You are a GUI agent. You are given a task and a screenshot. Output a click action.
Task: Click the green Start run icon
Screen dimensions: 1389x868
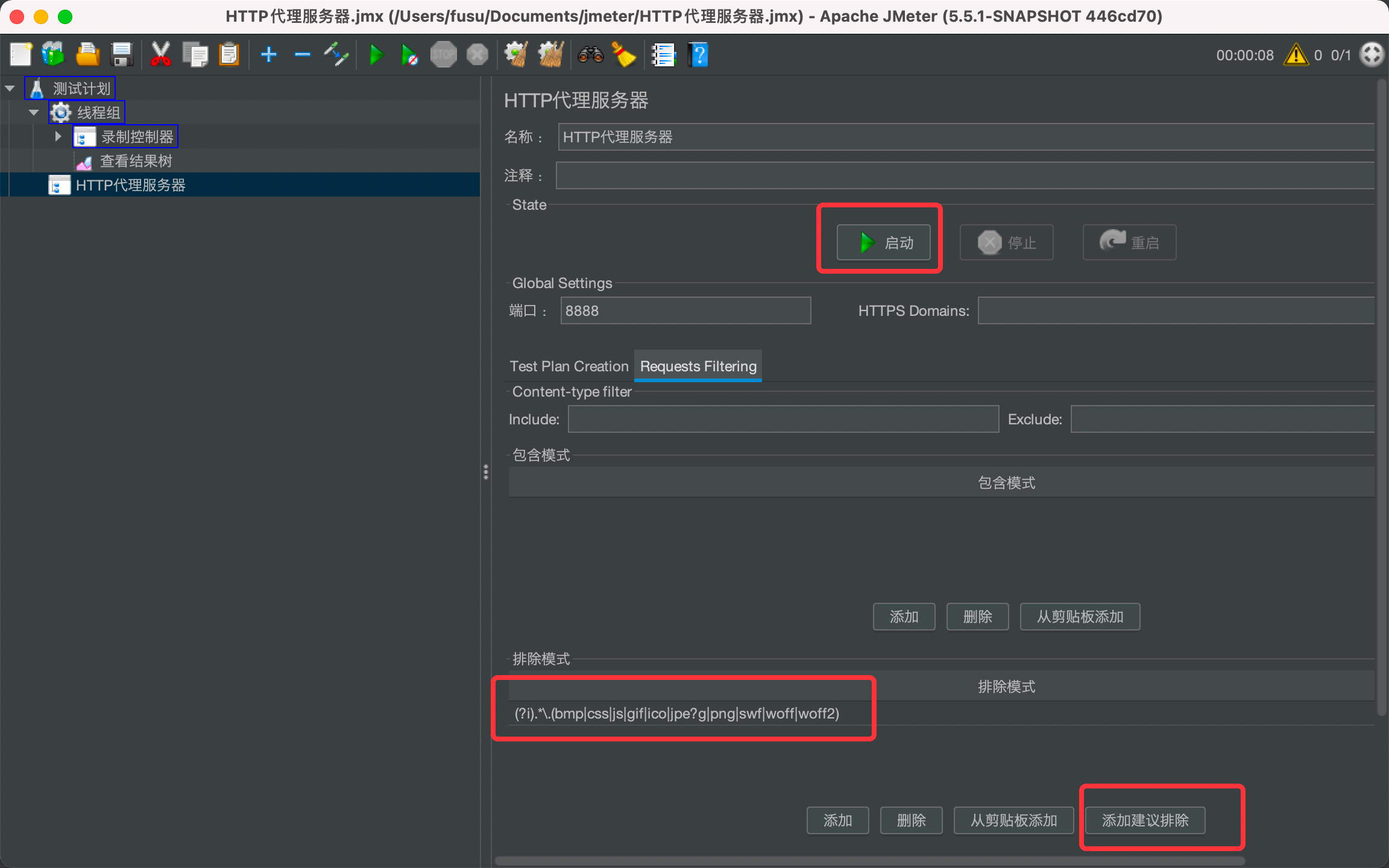coord(376,55)
